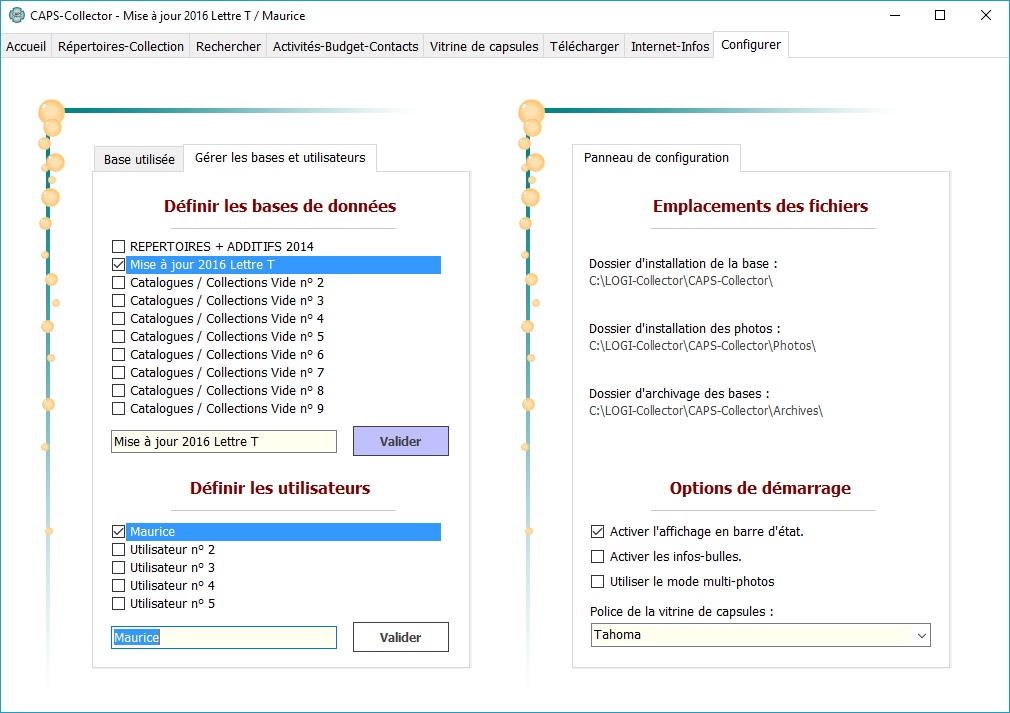Maximize the CAPS-Collector window
1010x713 pixels.
(x=940, y=15)
